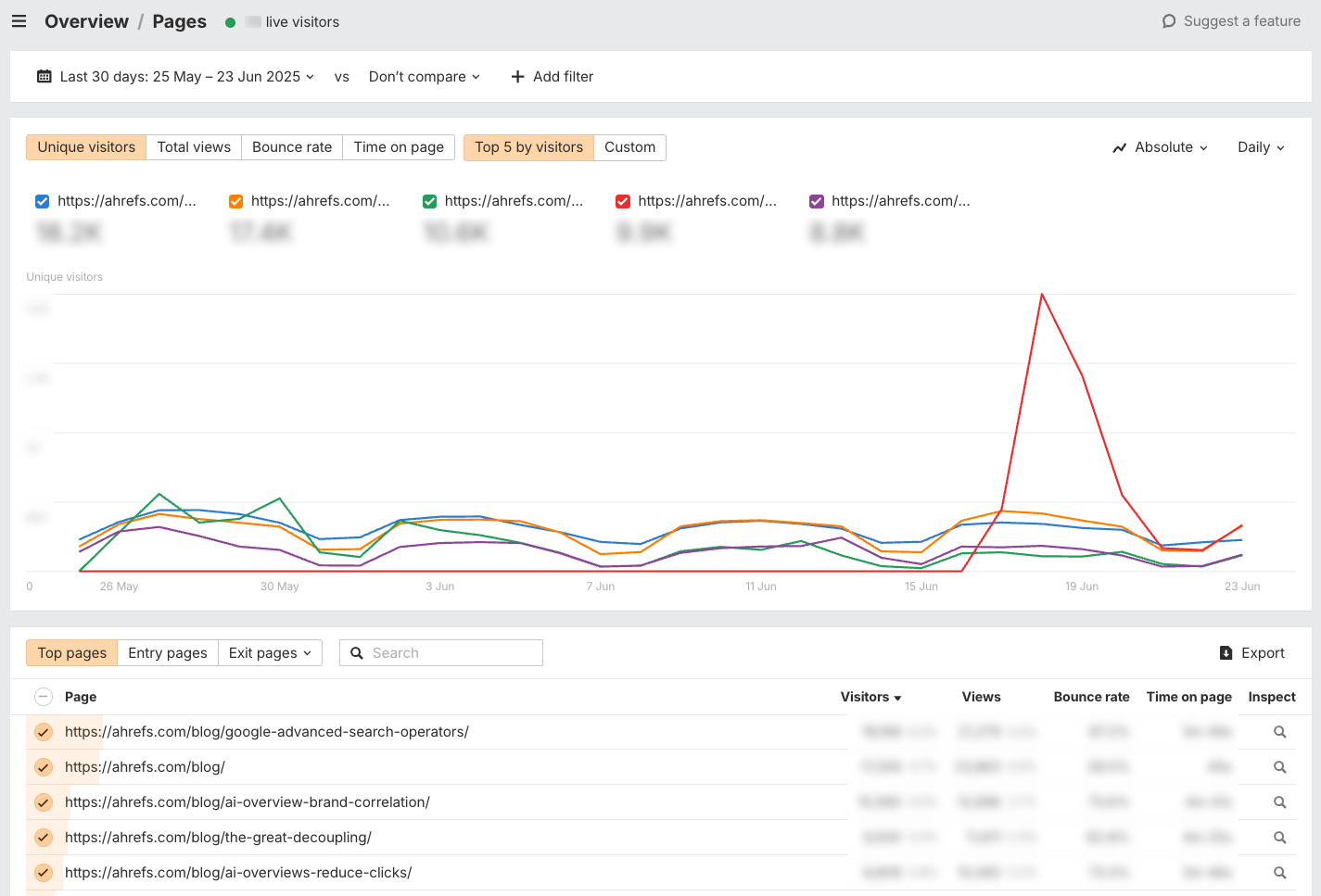The image size is (1321, 896).
Task: Open the Daily interval dropdown
Action: coord(1259,146)
